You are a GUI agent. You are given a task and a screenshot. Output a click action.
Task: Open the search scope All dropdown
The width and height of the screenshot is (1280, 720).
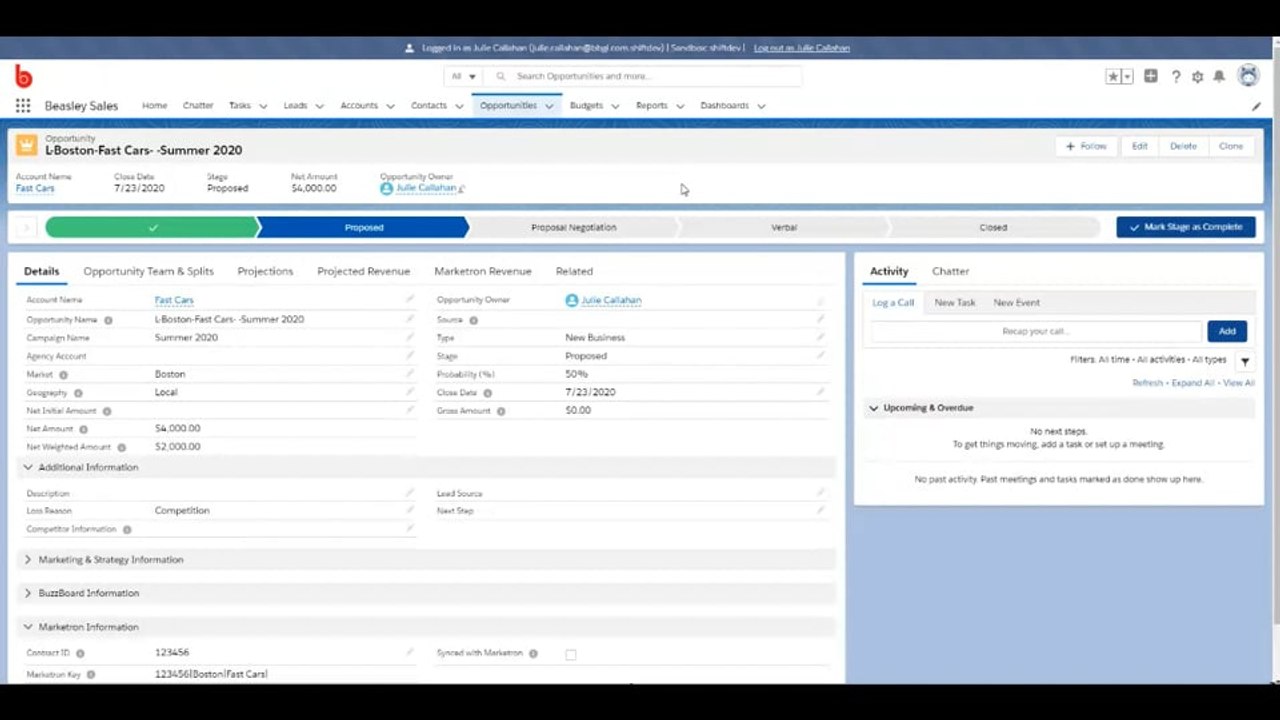(x=465, y=76)
